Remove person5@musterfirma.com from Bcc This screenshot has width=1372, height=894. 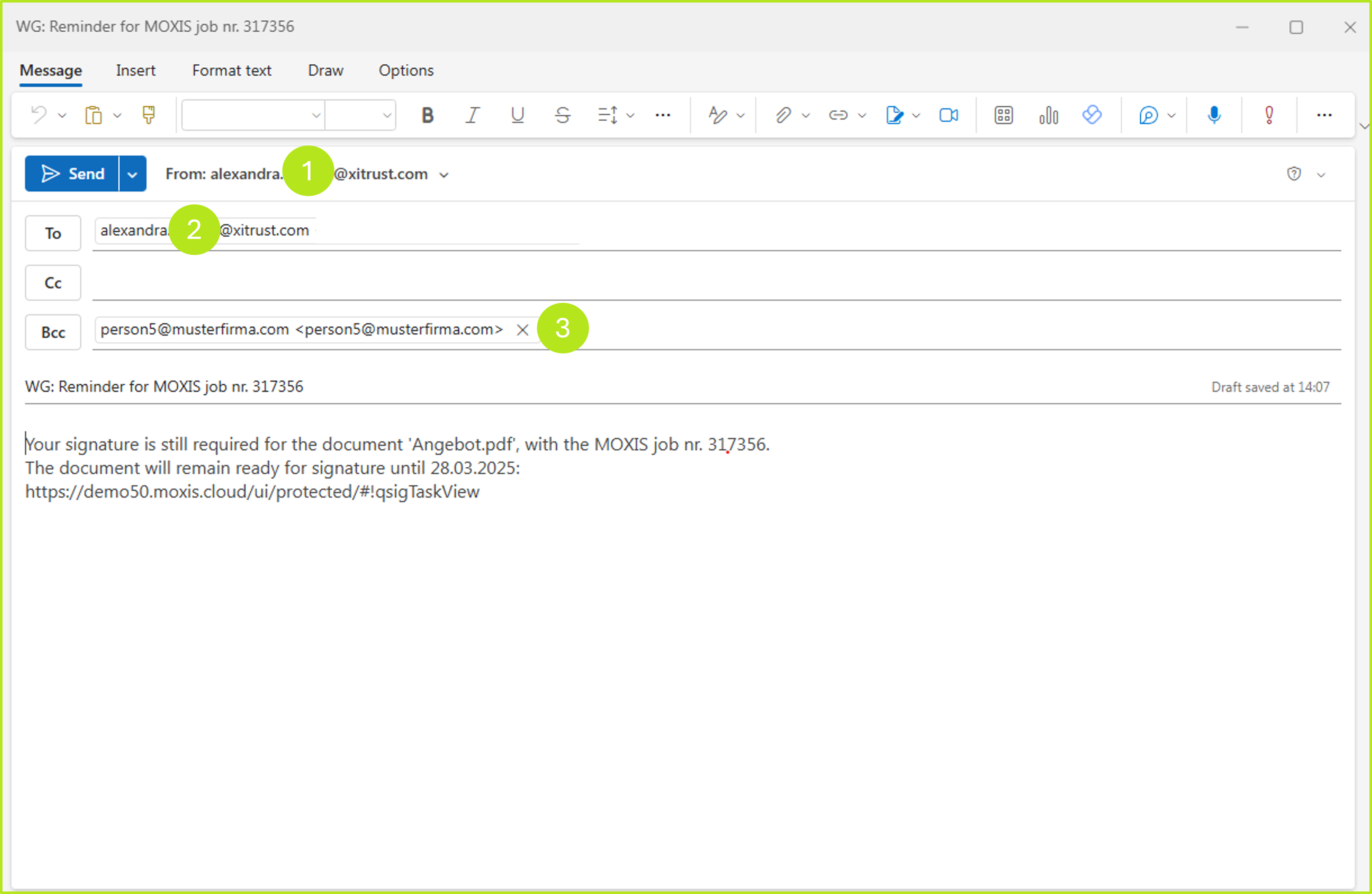point(523,330)
